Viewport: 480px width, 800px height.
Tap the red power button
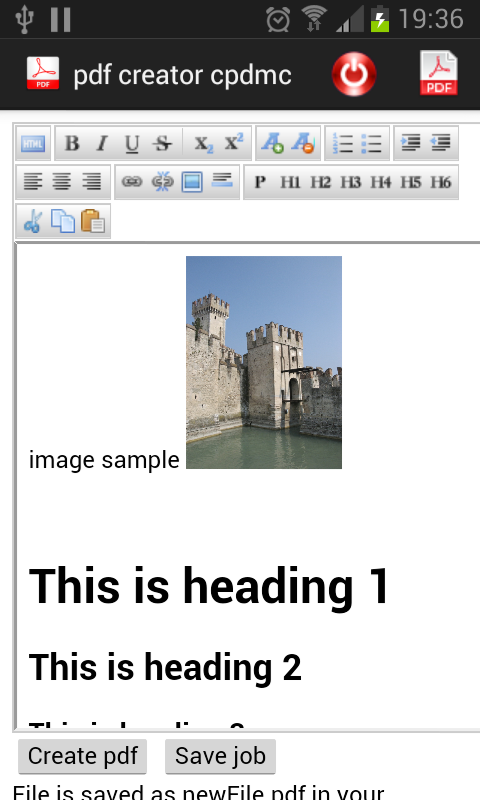tap(354, 74)
